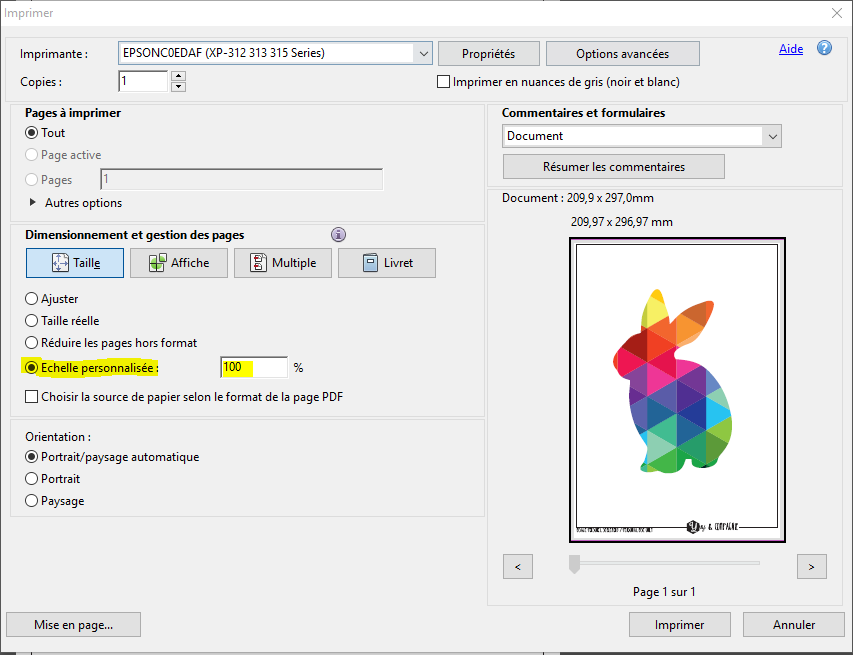
Task: Close the Imprimer dialog window
Action: tap(837, 13)
